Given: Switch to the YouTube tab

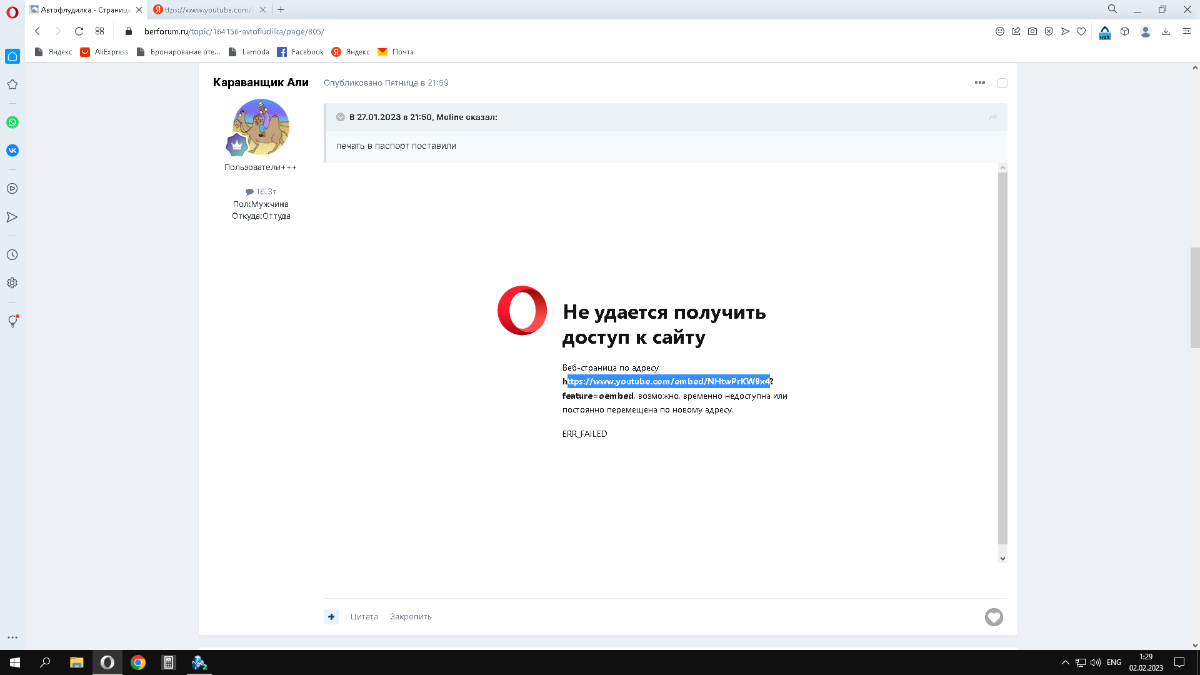Looking at the screenshot, I should coord(210,9).
